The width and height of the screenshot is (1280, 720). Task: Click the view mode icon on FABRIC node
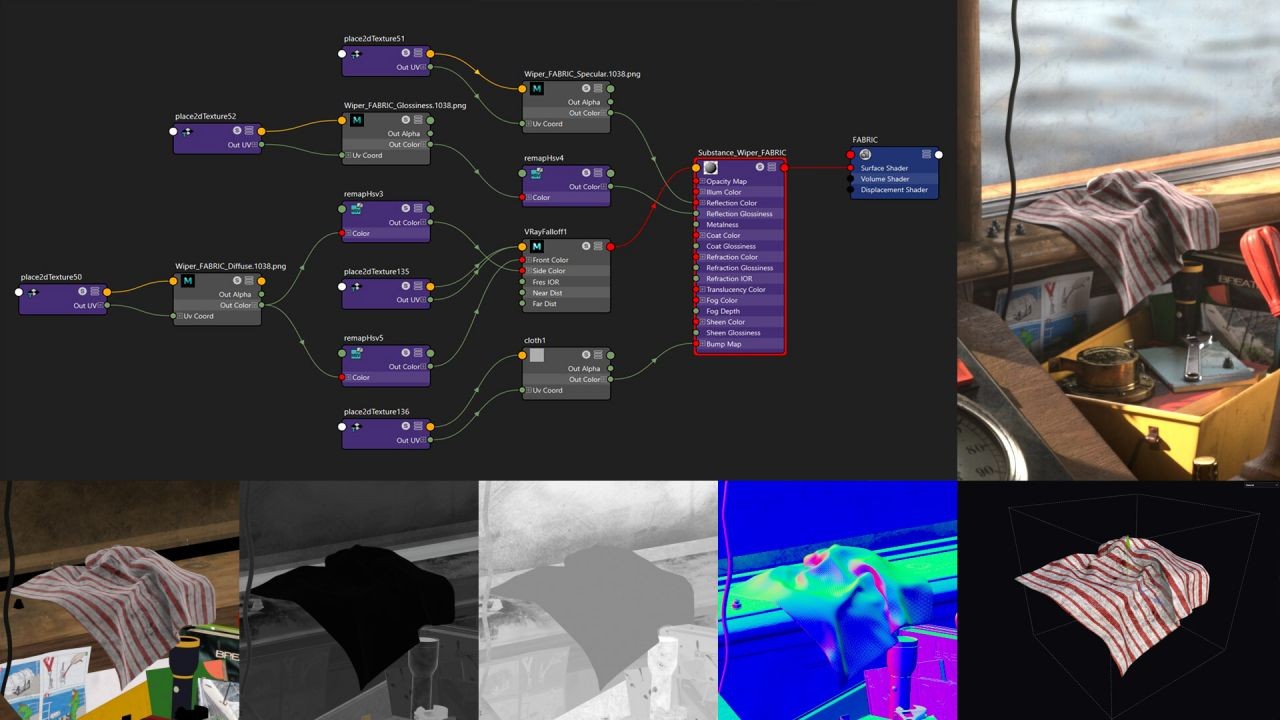(927, 155)
